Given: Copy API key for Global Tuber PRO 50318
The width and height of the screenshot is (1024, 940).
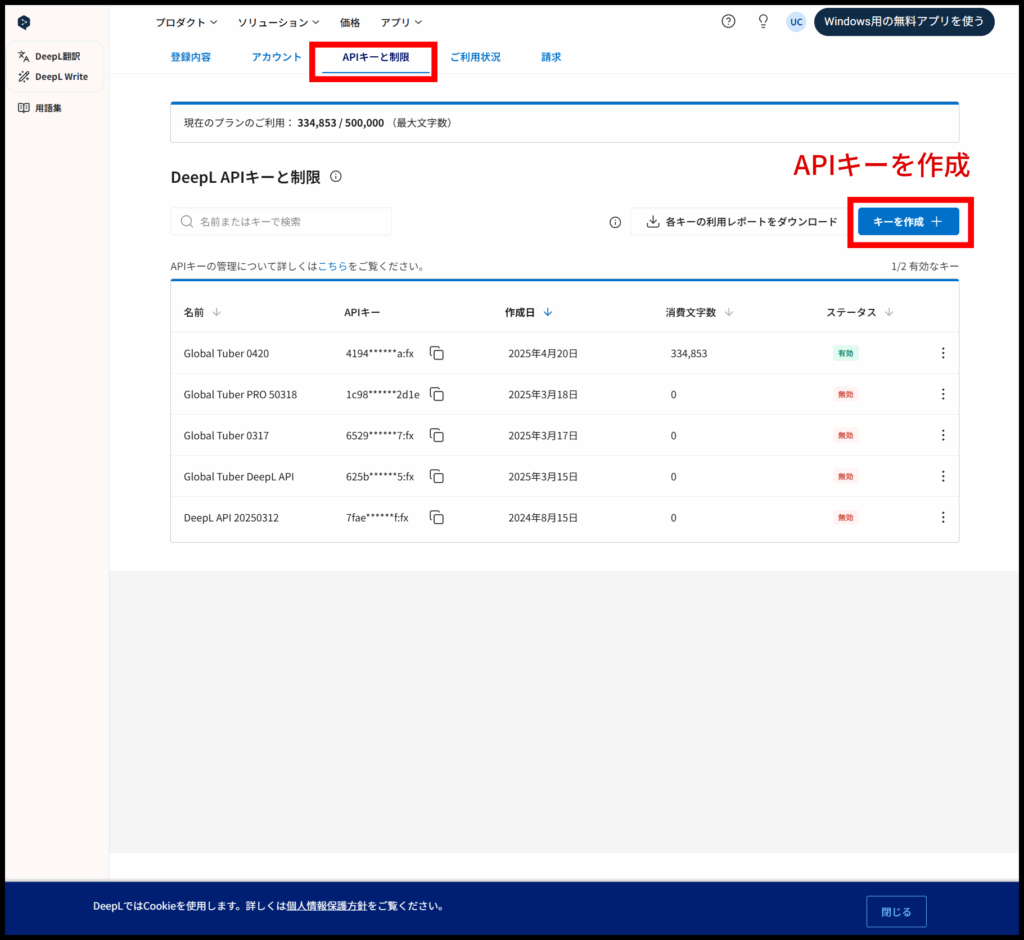Looking at the screenshot, I should 437,395.
